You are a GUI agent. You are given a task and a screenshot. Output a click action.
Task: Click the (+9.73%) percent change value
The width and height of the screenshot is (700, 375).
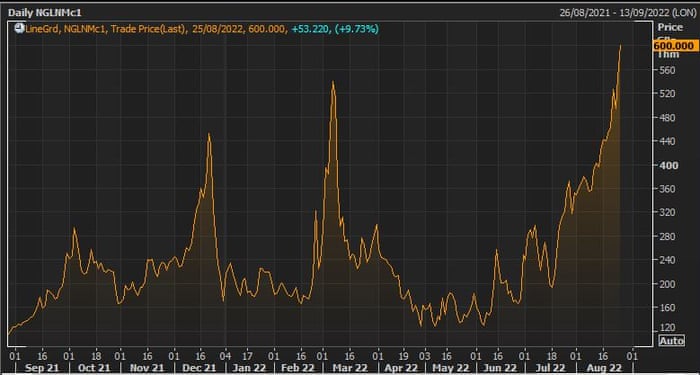(357, 29)
